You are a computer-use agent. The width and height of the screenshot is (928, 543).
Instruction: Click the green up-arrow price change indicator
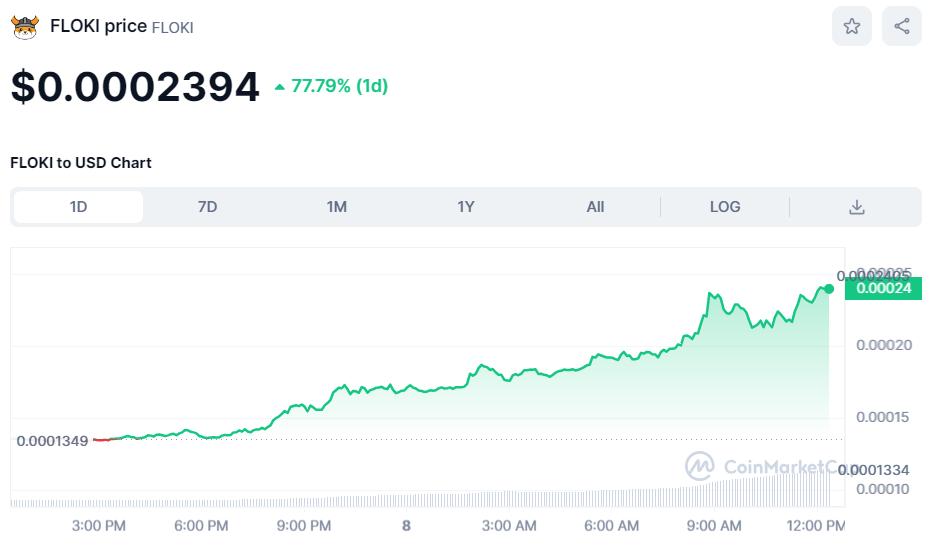[279, 87]
